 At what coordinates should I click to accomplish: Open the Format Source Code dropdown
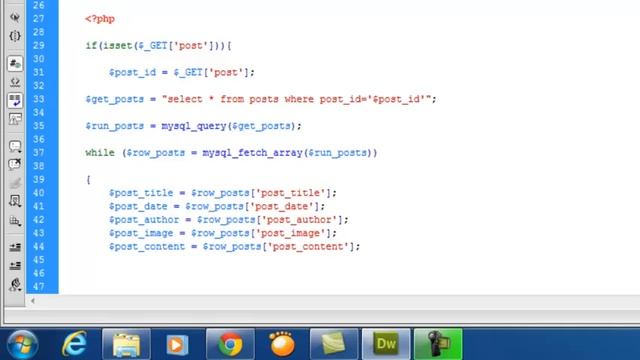pyautogui.click(x=15, y=284)
